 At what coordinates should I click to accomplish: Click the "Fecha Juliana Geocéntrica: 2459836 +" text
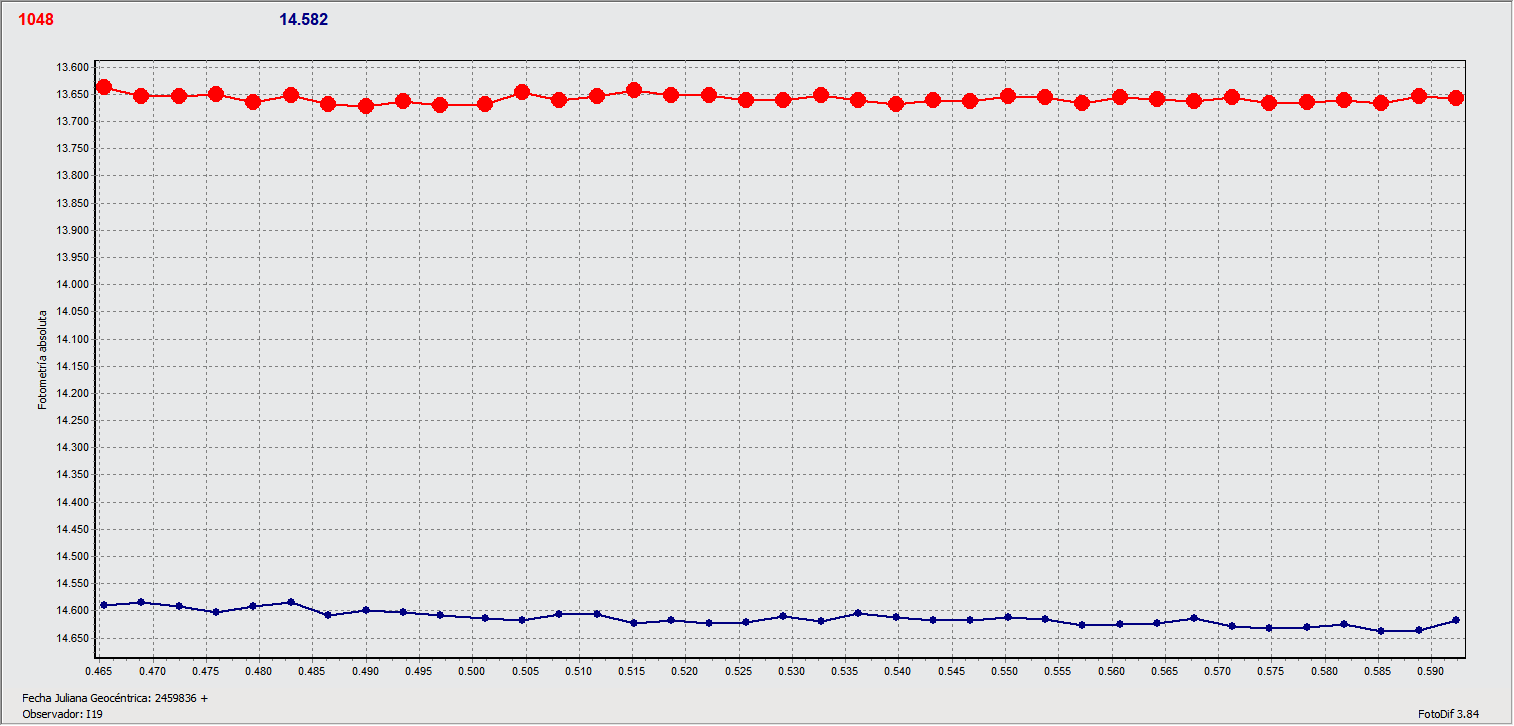point(115,697)
